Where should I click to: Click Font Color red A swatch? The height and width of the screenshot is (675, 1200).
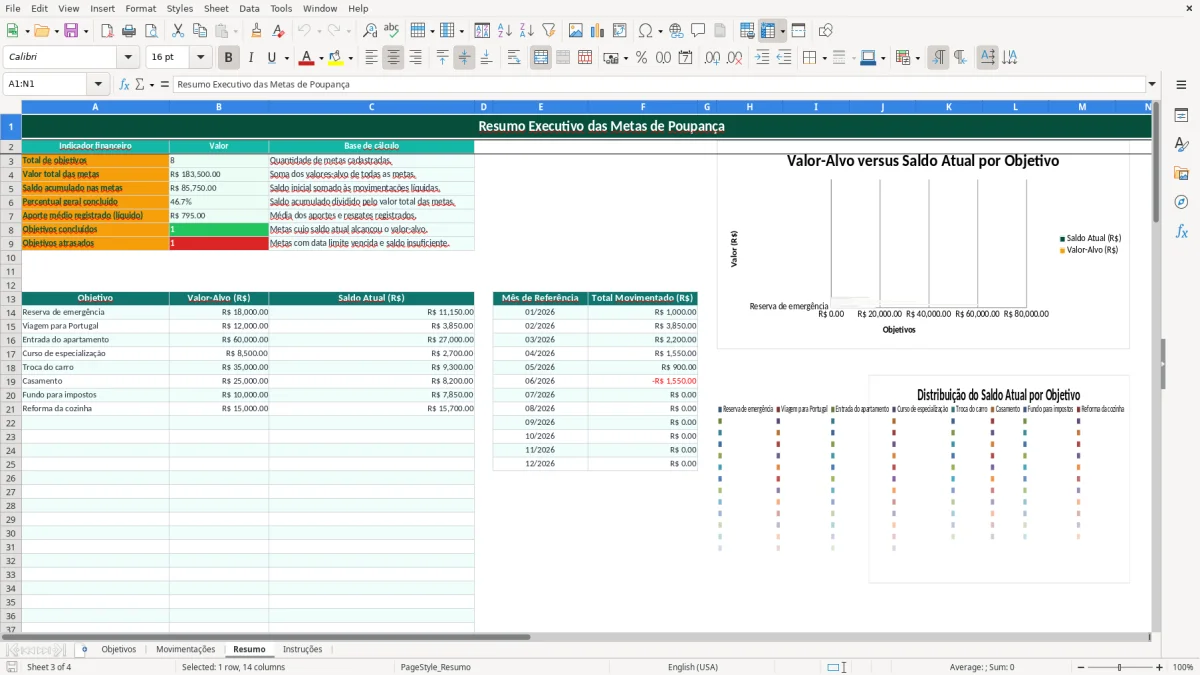tap(307, 58)
